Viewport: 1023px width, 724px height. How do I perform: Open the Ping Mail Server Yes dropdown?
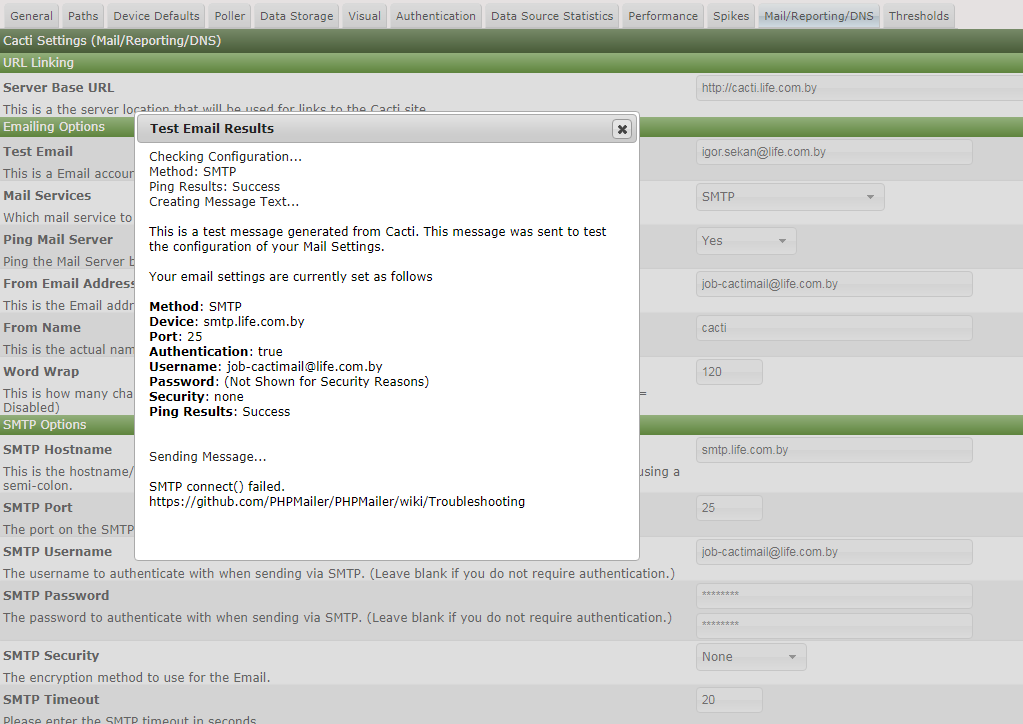point(746,241)
